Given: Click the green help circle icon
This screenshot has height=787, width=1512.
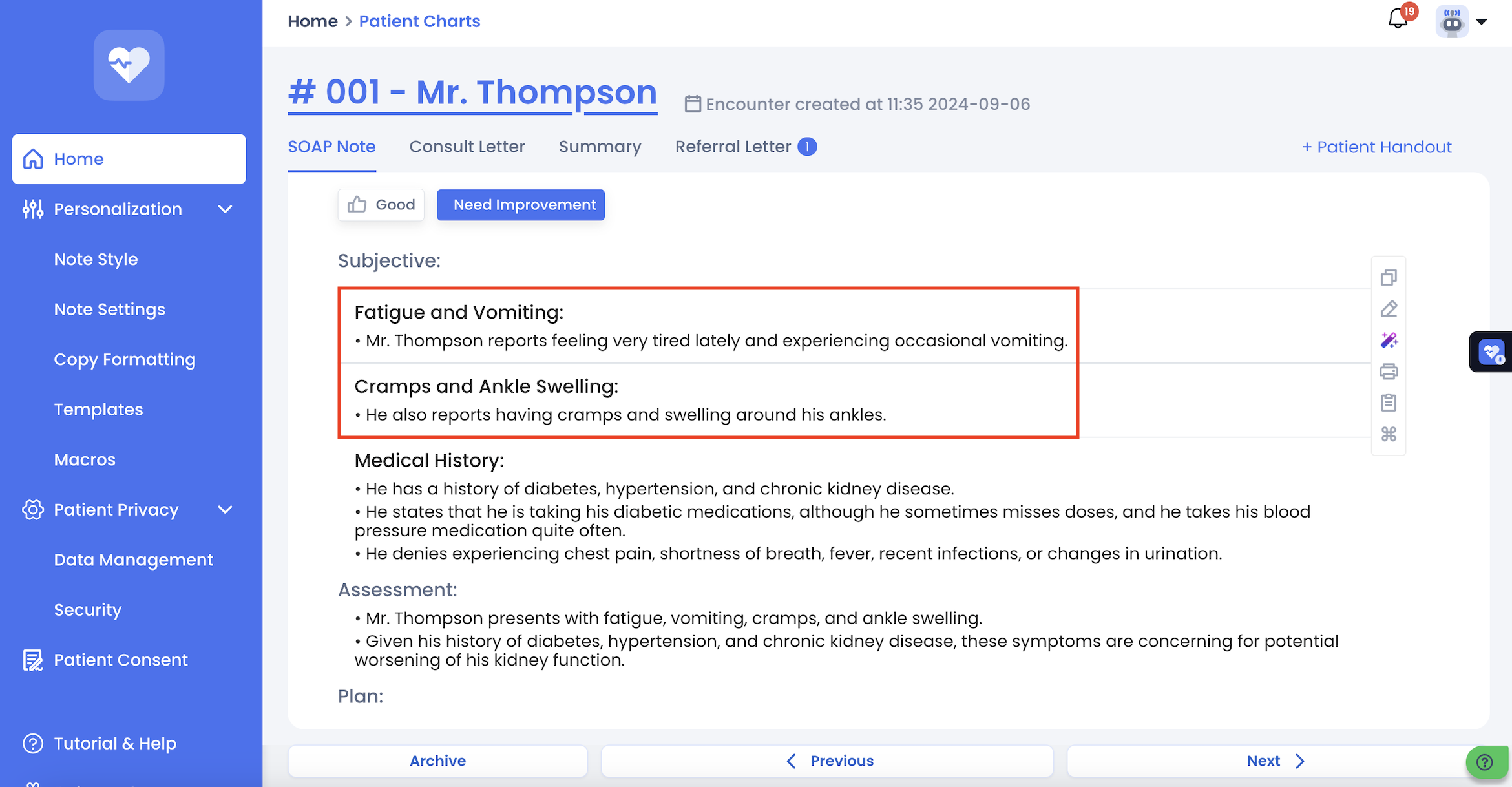Looking at the screenshot, I should coord(1485,762).
